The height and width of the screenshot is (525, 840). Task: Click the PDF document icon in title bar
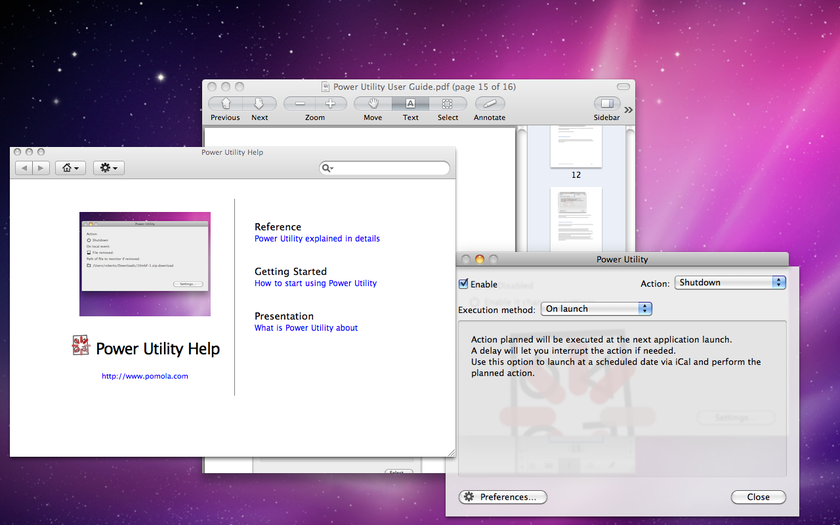pos(325,87)
